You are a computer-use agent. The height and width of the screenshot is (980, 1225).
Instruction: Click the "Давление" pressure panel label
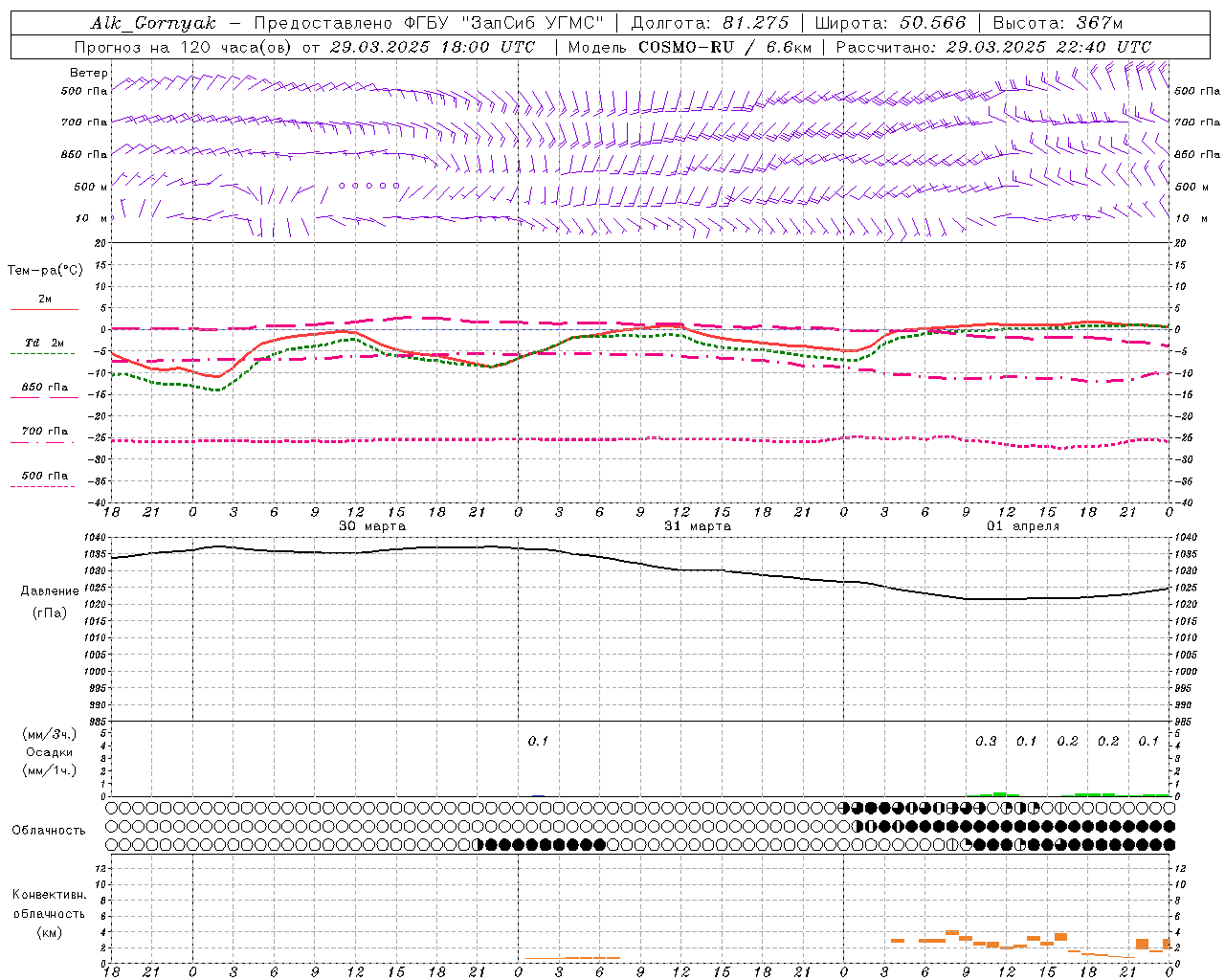(50, 591)
